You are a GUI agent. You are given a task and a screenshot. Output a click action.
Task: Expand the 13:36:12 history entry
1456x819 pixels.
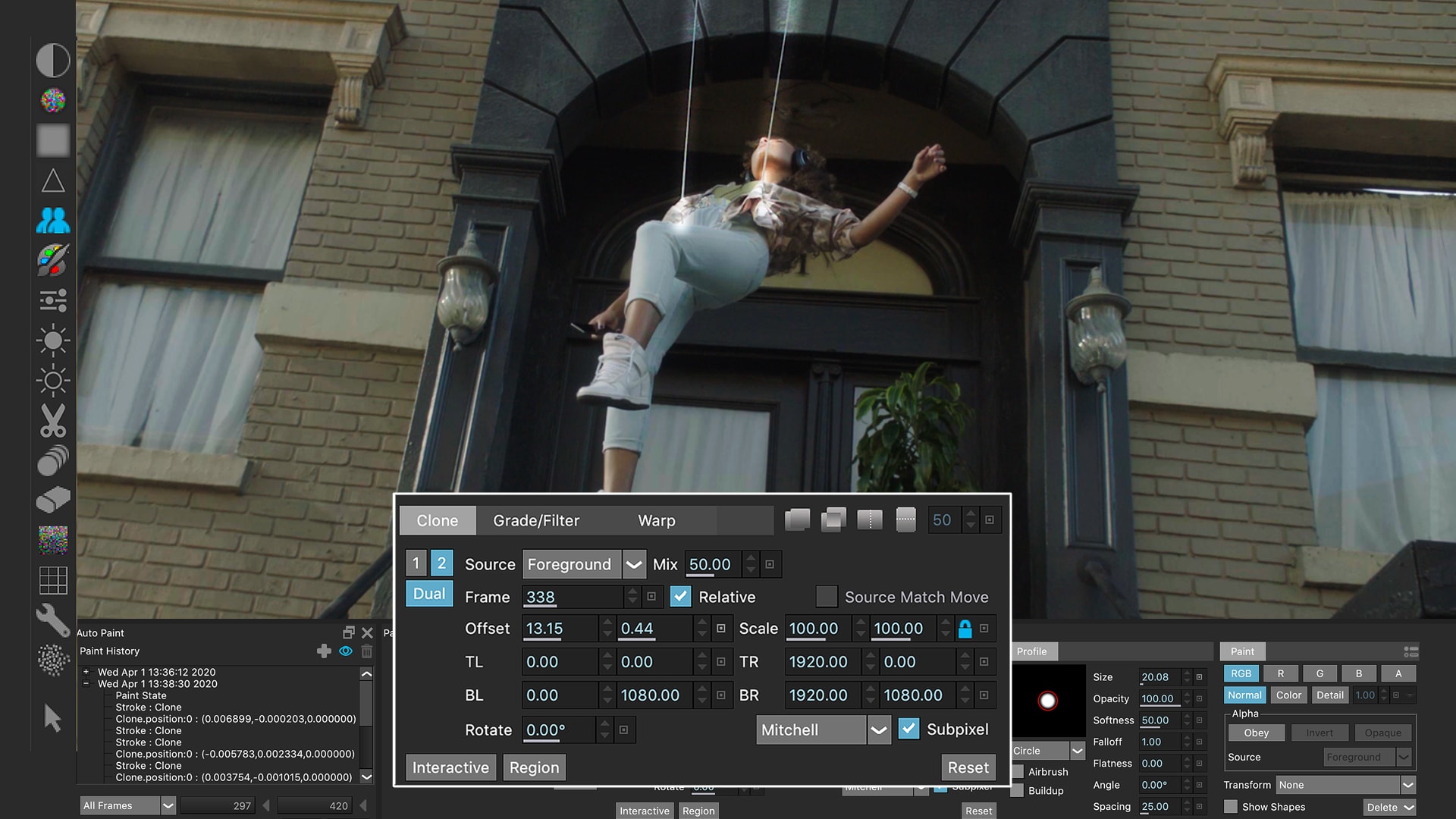86,672
